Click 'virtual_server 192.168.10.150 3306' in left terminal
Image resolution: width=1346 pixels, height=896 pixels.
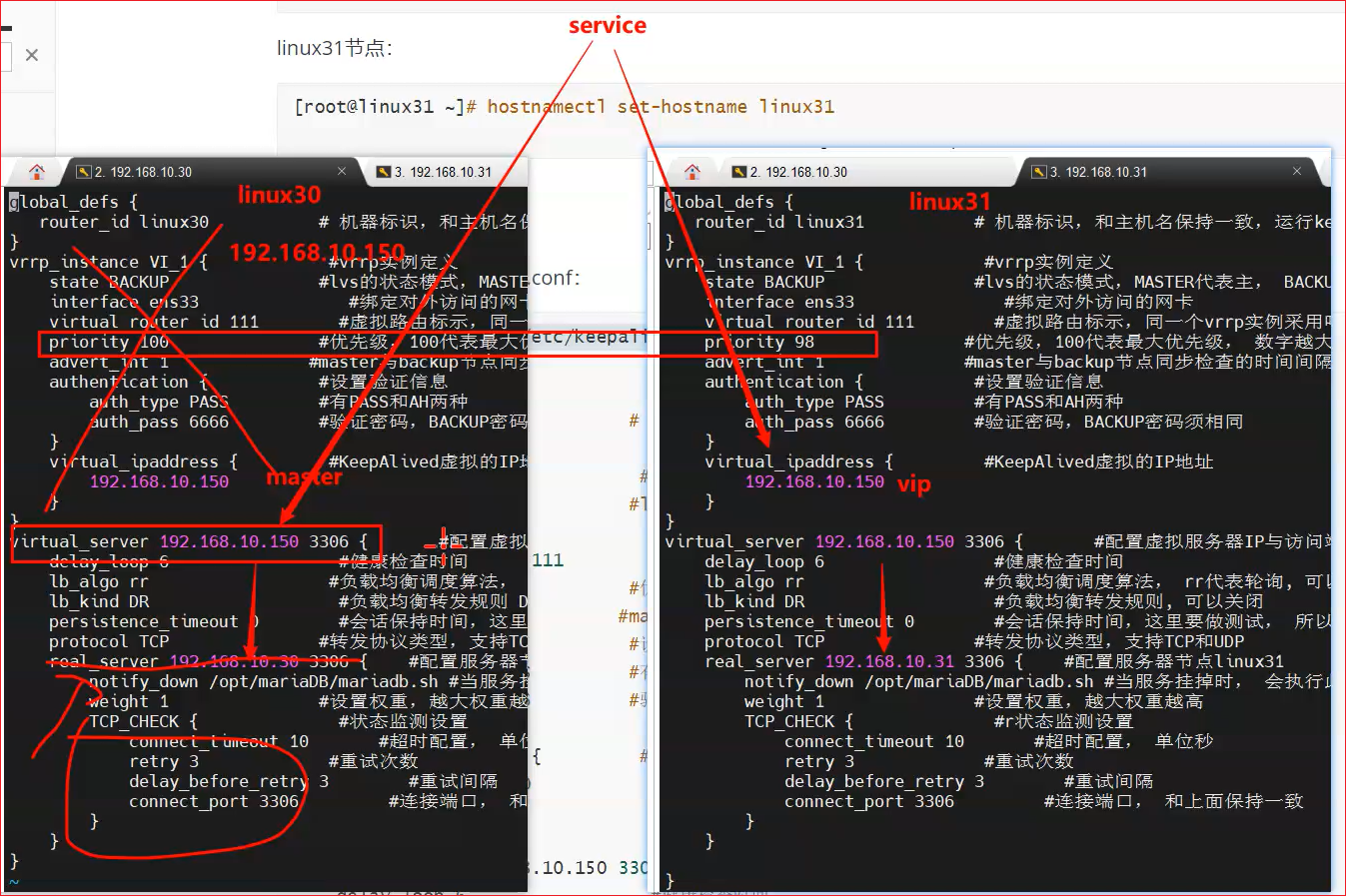click(x=179, y=541)
